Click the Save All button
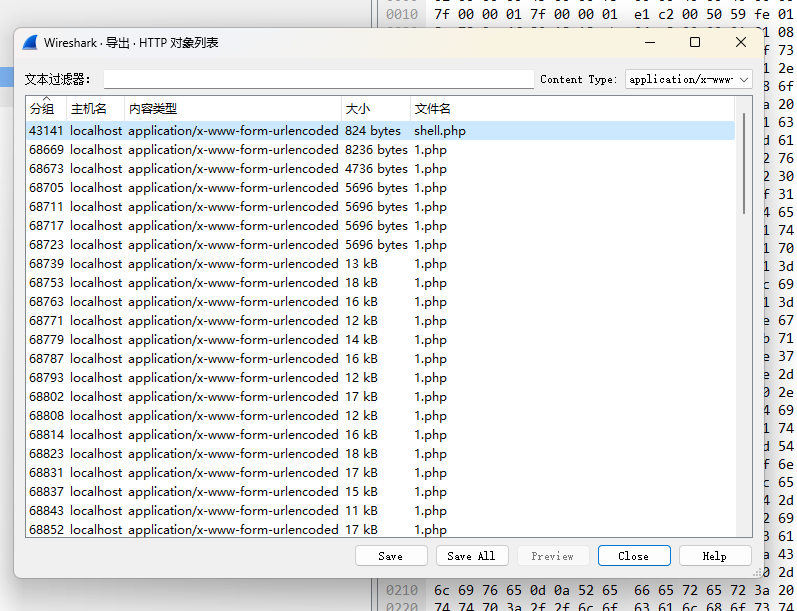 point(472,556)
